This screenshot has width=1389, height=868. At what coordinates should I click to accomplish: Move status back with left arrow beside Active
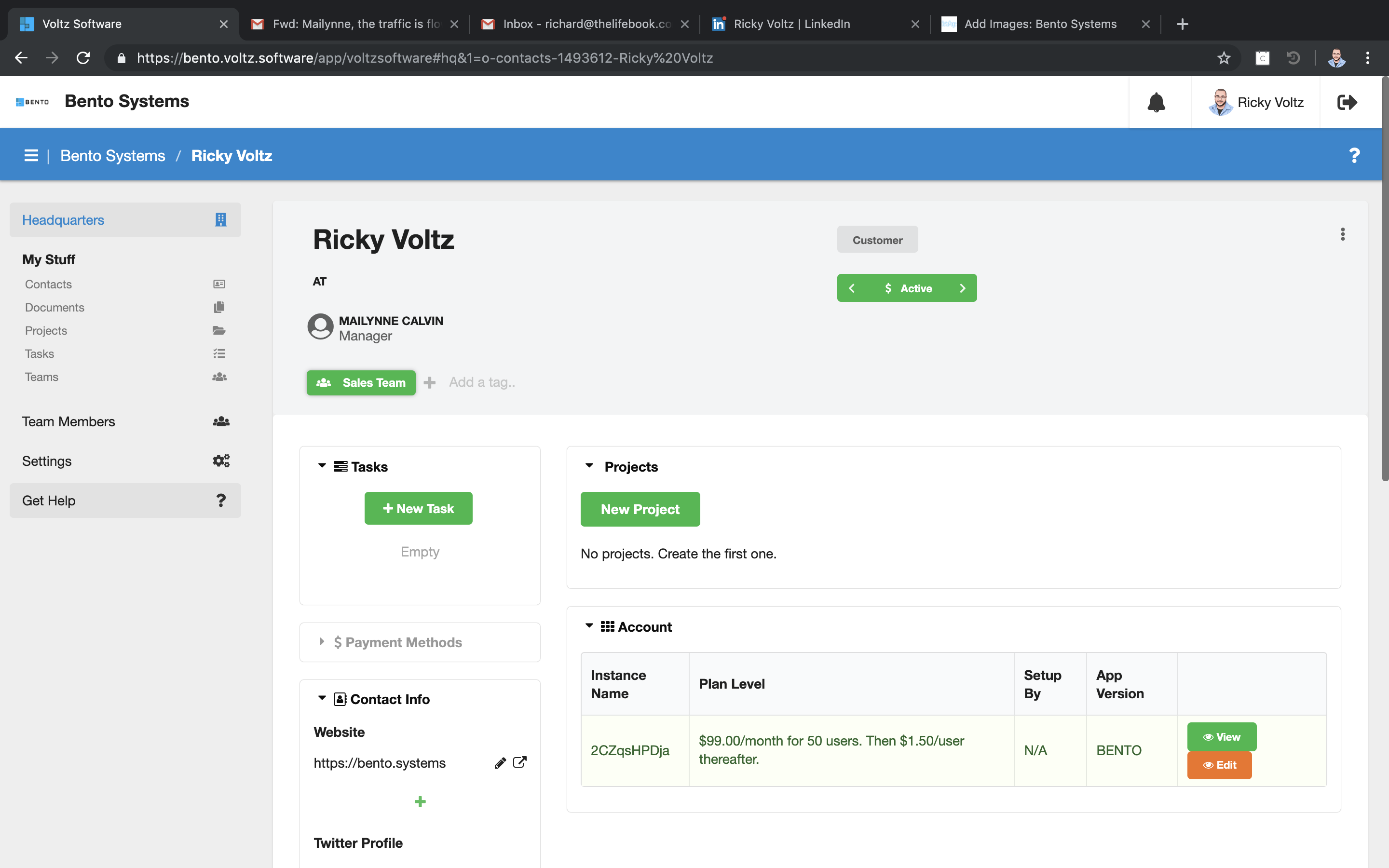(x=852, y=288)
